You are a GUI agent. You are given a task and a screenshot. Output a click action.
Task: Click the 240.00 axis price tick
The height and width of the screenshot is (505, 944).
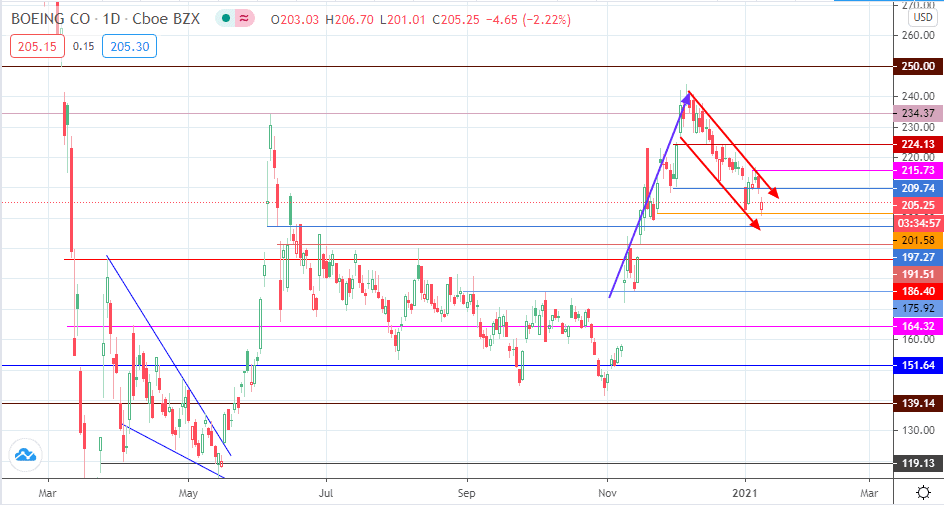point(918,96)
